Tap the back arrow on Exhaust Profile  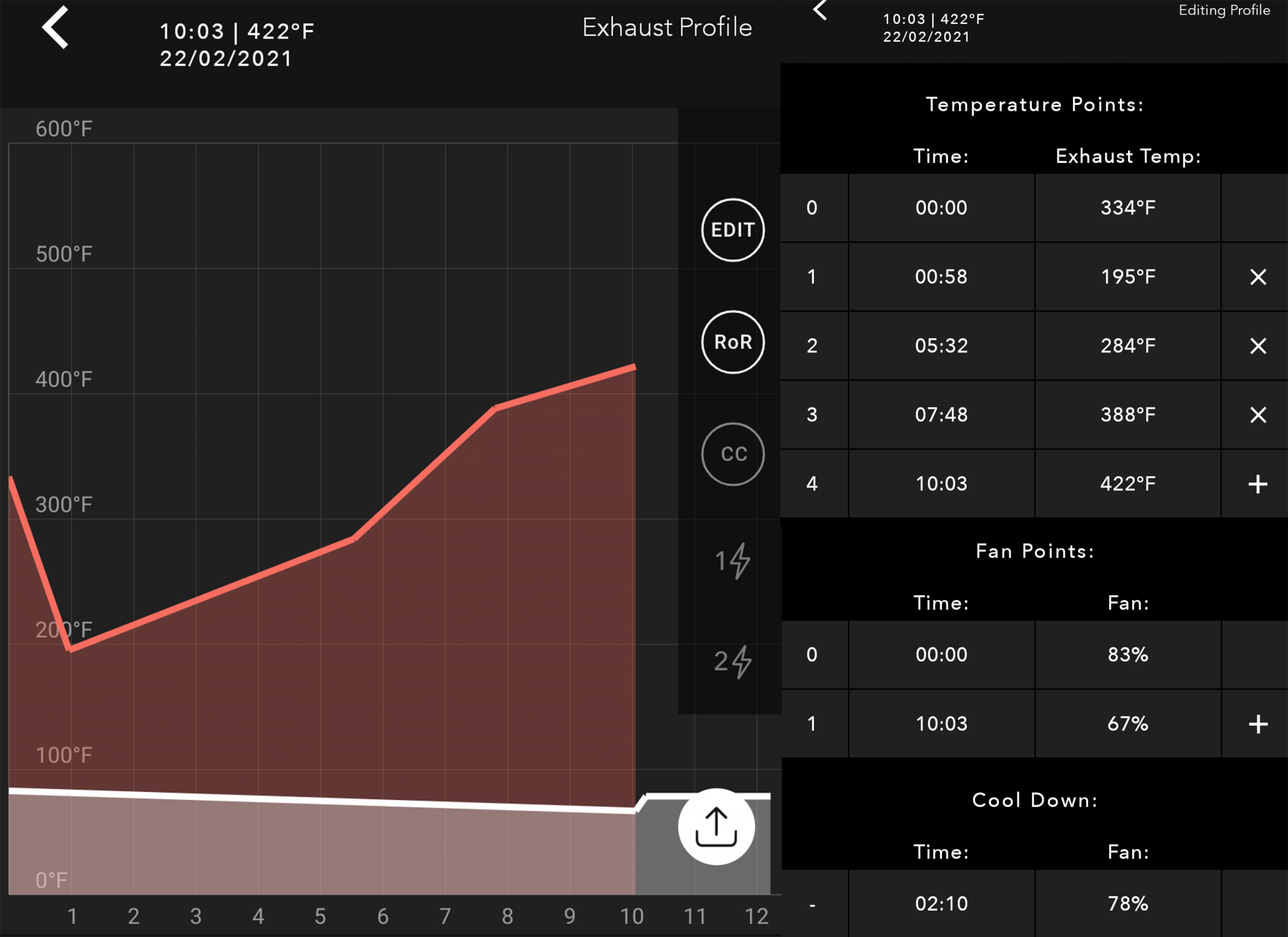tap(56, 27)
